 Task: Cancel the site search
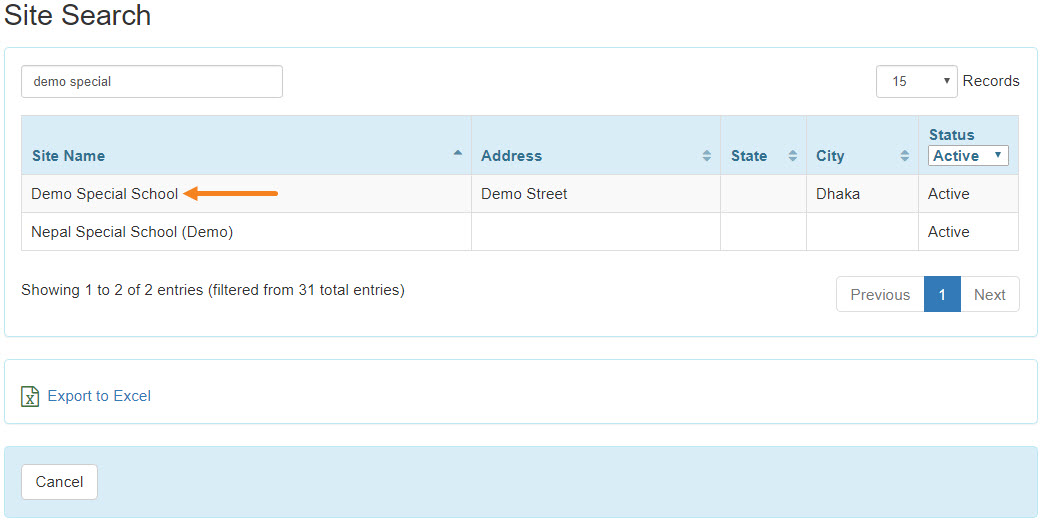click(x=59, y=481)
